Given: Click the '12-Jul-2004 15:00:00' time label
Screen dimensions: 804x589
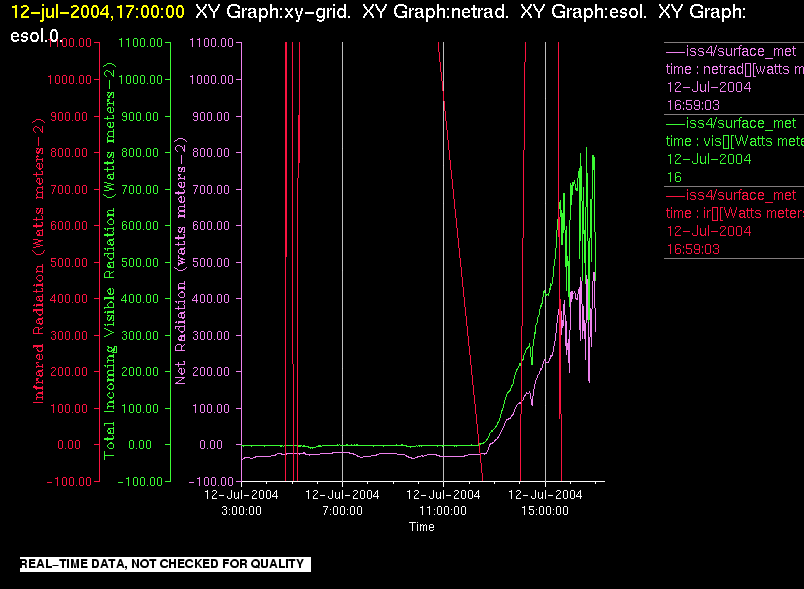Looking at the screenshot, I should (545, 502).
